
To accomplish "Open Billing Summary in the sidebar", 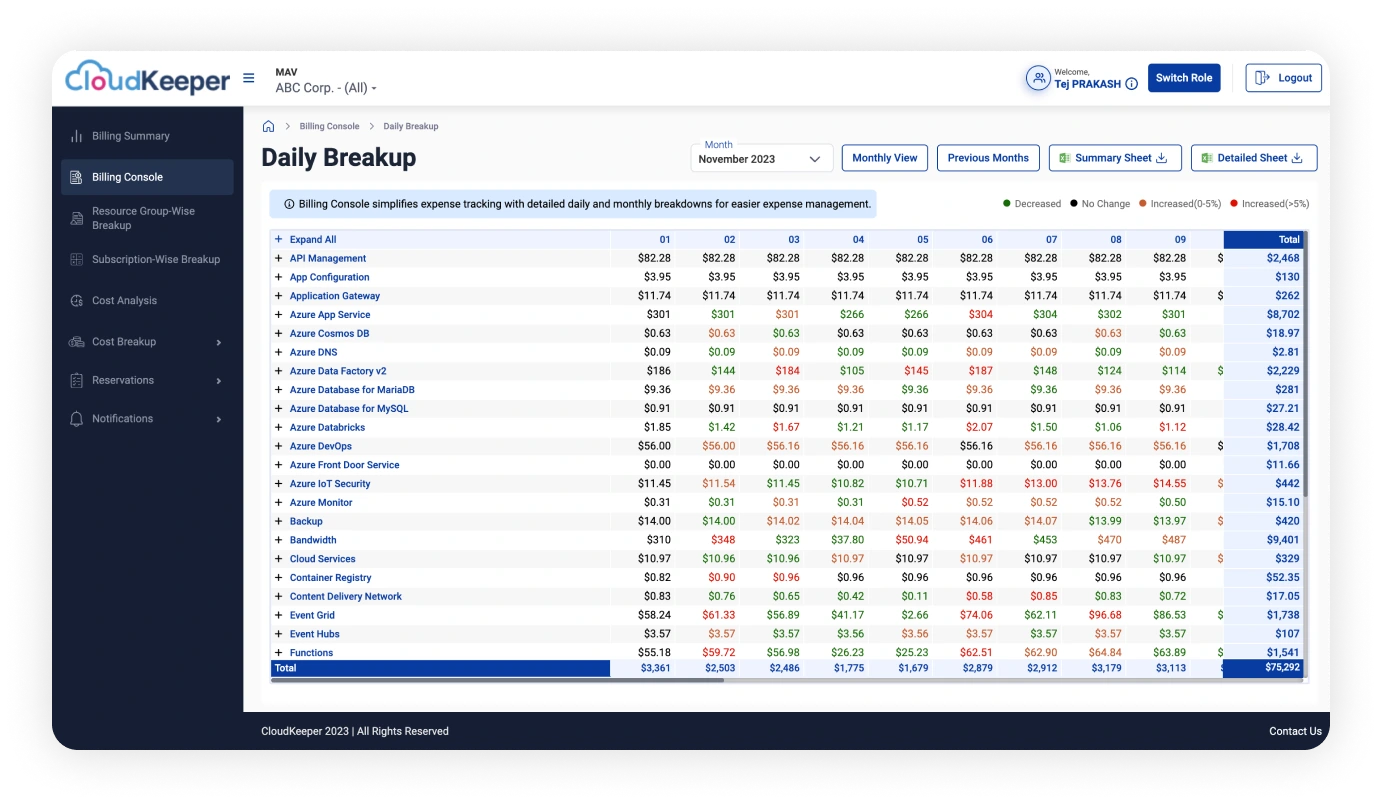I will (x=147, y=136).
